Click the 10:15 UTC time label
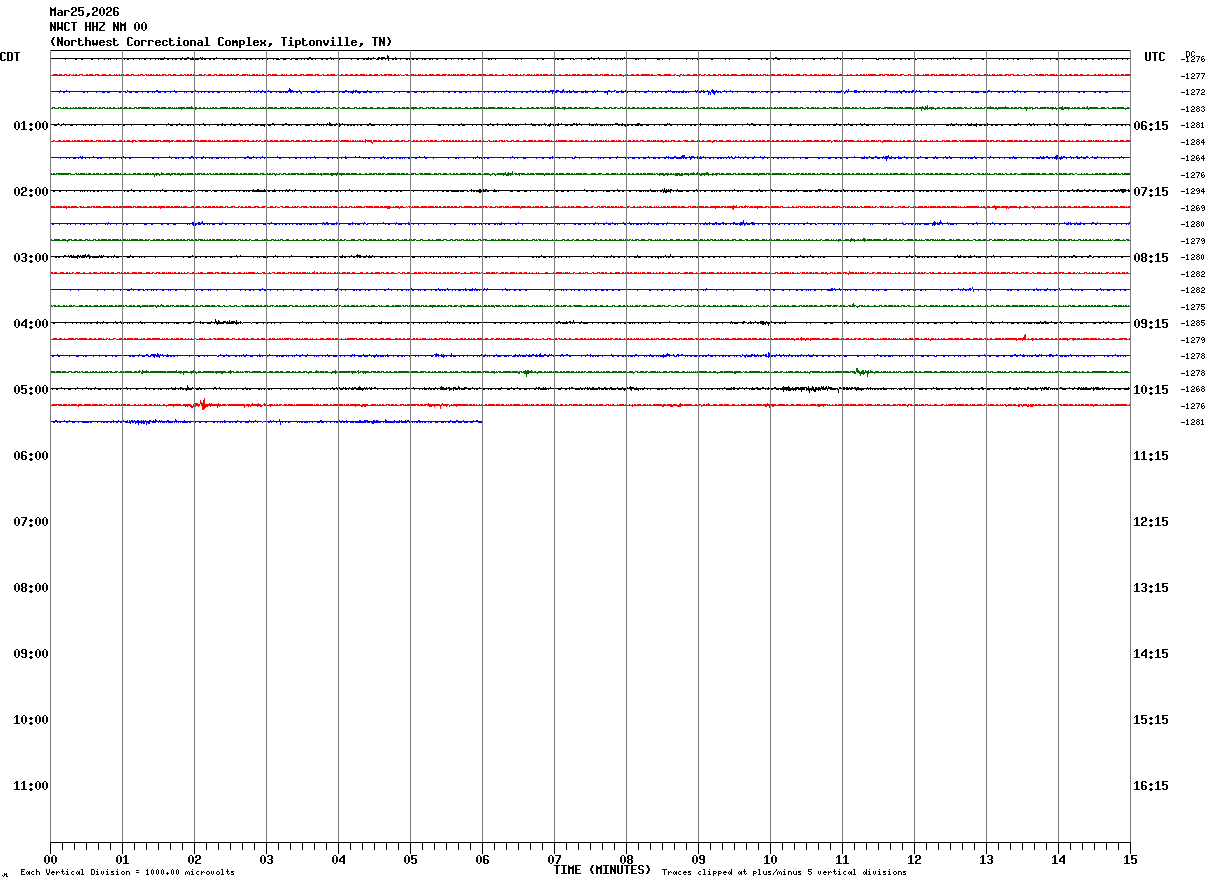This screenshot has width=1210, height=886. coord(1151,390)
